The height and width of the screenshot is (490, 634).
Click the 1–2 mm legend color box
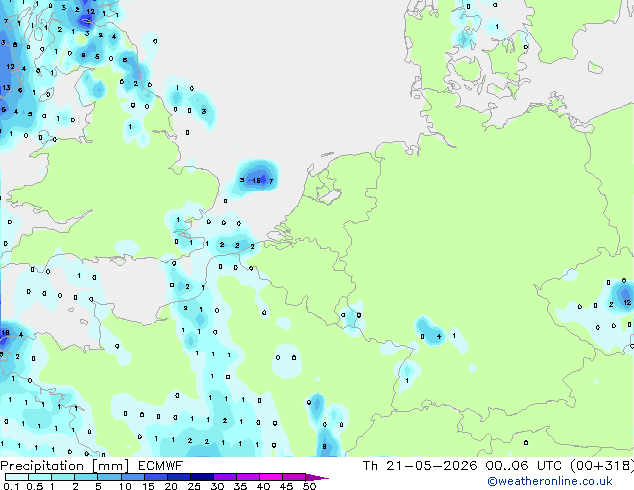63,477
